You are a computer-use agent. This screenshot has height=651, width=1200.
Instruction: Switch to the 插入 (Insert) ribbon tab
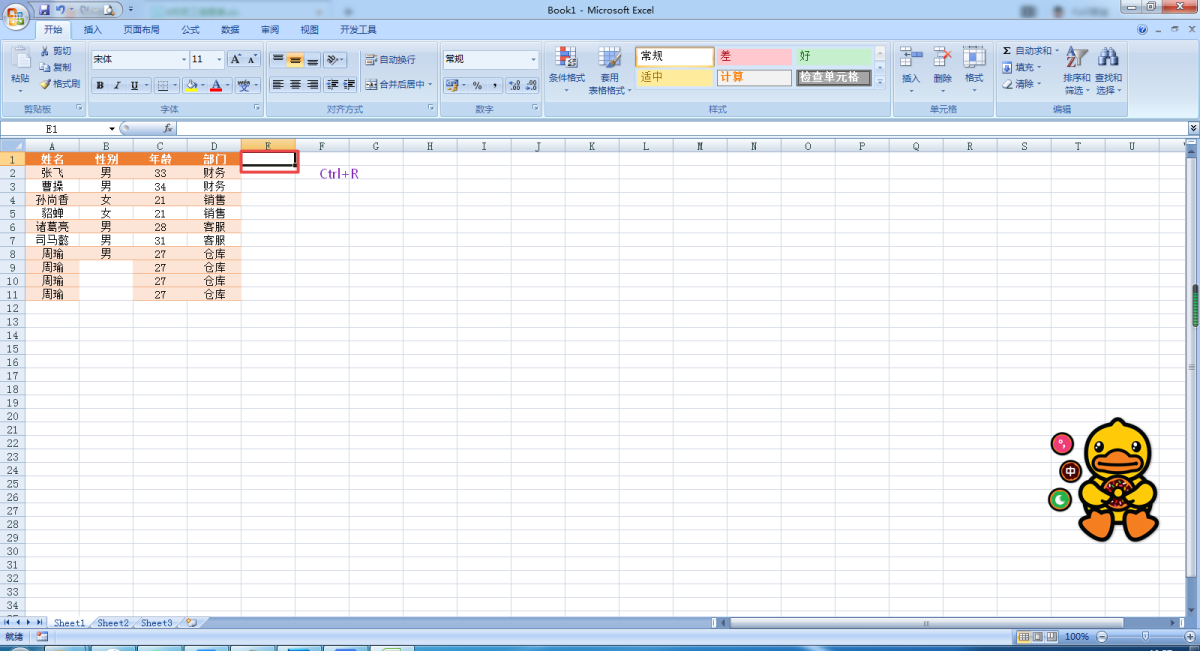tap(93, 30)
